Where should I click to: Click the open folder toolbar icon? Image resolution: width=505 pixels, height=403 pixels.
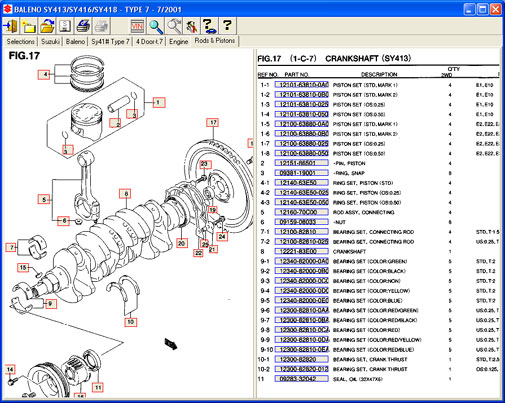pyautogui.click(x=47, y=26)
